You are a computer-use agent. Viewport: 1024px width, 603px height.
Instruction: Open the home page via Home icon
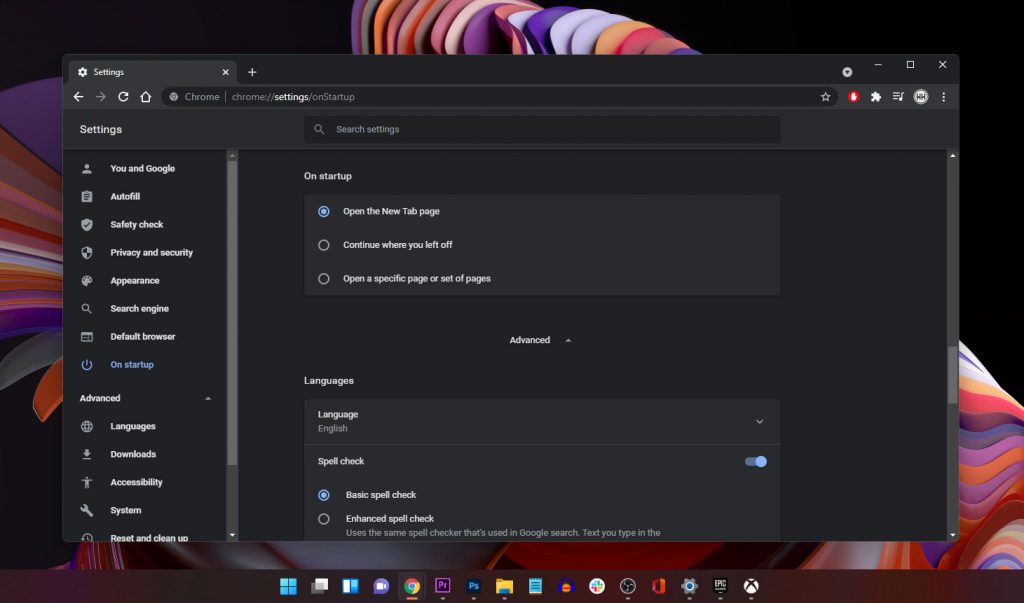point(146,97)
